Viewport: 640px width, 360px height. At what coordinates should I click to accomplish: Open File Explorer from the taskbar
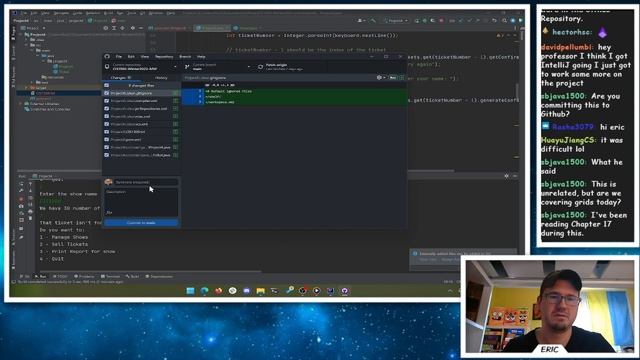(260, 291)
